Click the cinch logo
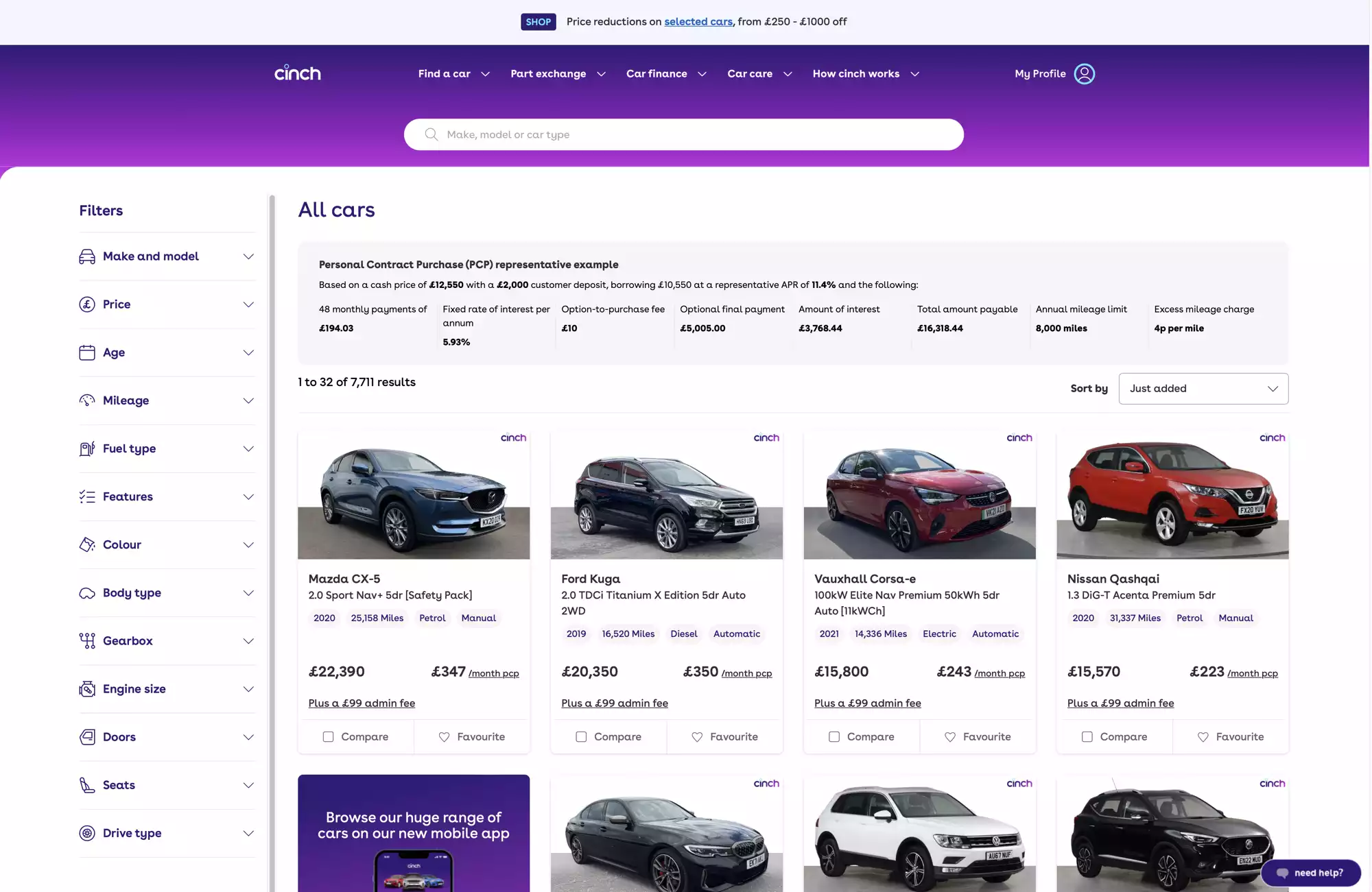Screen dimensions: 1372x892 [297, 73]
